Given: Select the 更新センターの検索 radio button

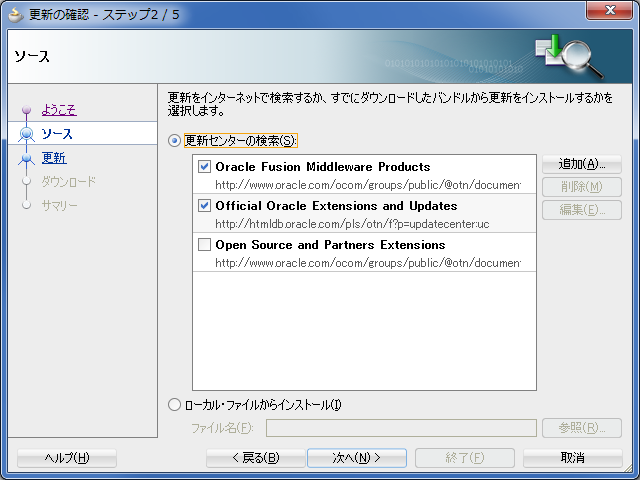Looking at the screenshot, I should click(174, 141).
